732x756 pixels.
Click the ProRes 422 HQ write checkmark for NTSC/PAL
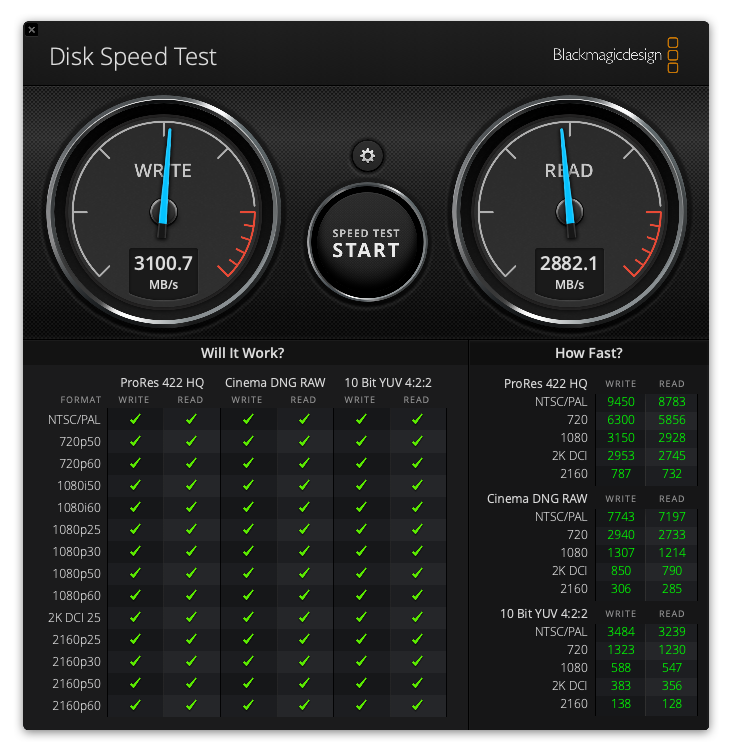point(135,420)
